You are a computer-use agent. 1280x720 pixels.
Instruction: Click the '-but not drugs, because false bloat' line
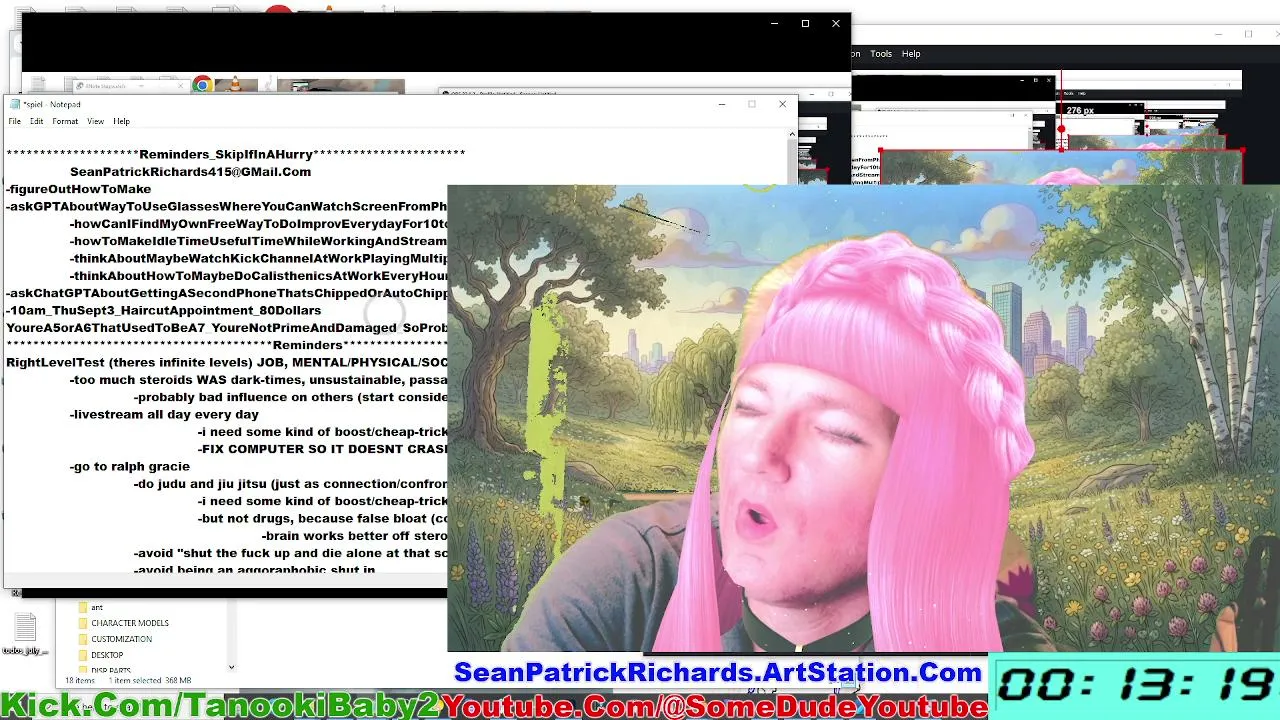point(322,518)
